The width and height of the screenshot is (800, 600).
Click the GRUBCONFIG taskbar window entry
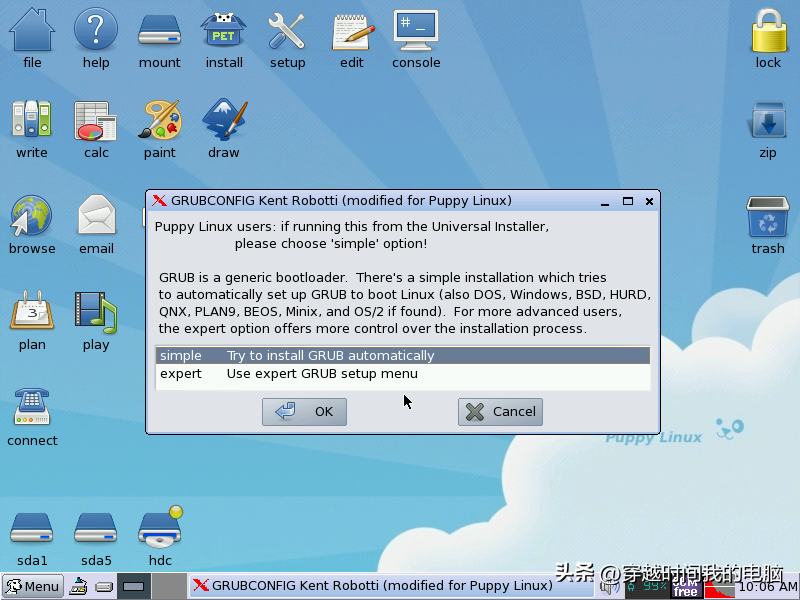click(x=391, y=586)
